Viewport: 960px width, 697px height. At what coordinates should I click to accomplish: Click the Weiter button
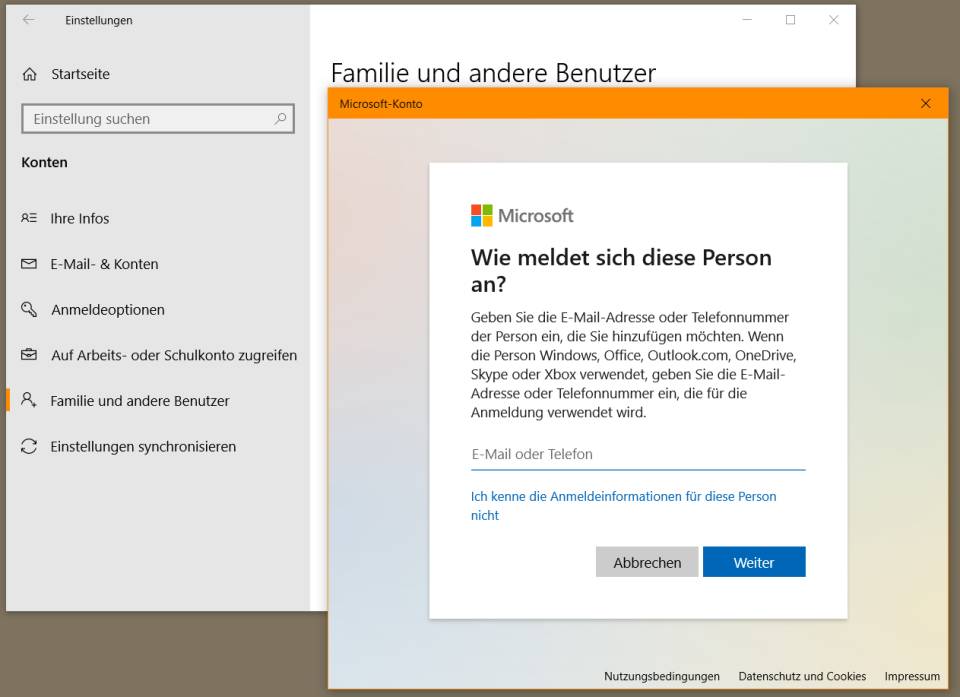tap(754, 562)
